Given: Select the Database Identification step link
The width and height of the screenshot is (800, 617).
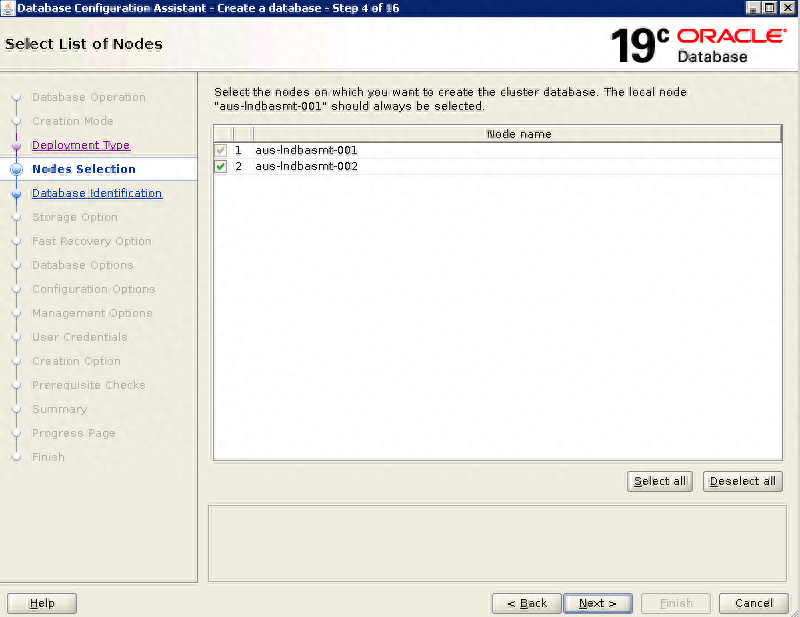Looking at the screenshot, I should point(96,193).
